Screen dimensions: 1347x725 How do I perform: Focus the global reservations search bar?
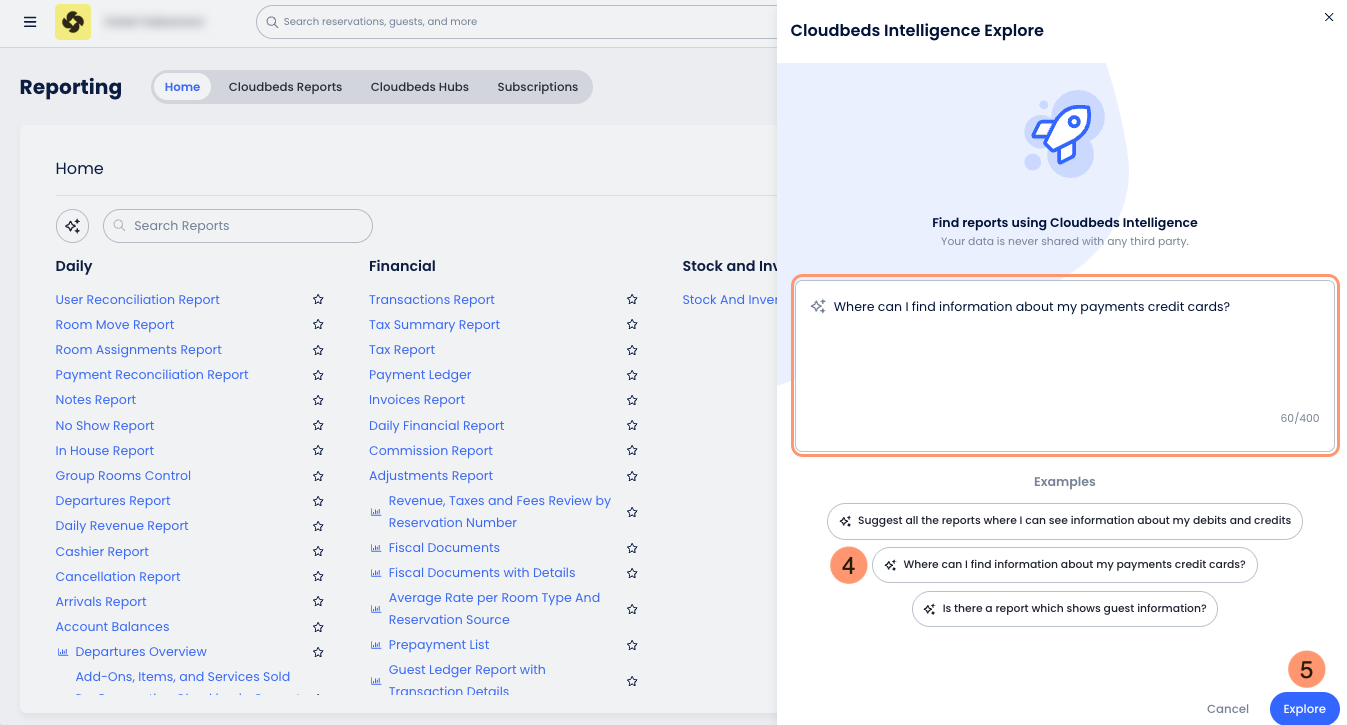516,22
